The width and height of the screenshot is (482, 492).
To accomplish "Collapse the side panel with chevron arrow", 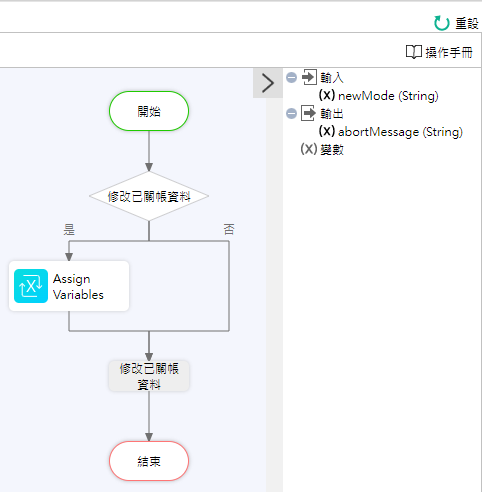I will click(268, 83).
